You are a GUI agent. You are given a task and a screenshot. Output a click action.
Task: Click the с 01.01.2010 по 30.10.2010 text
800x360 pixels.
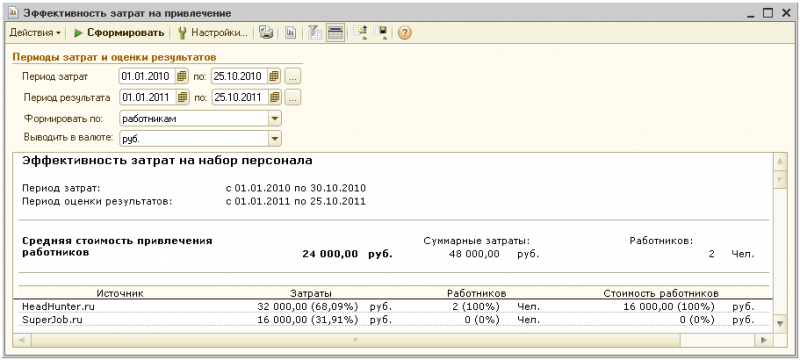[x=296, y=188]
